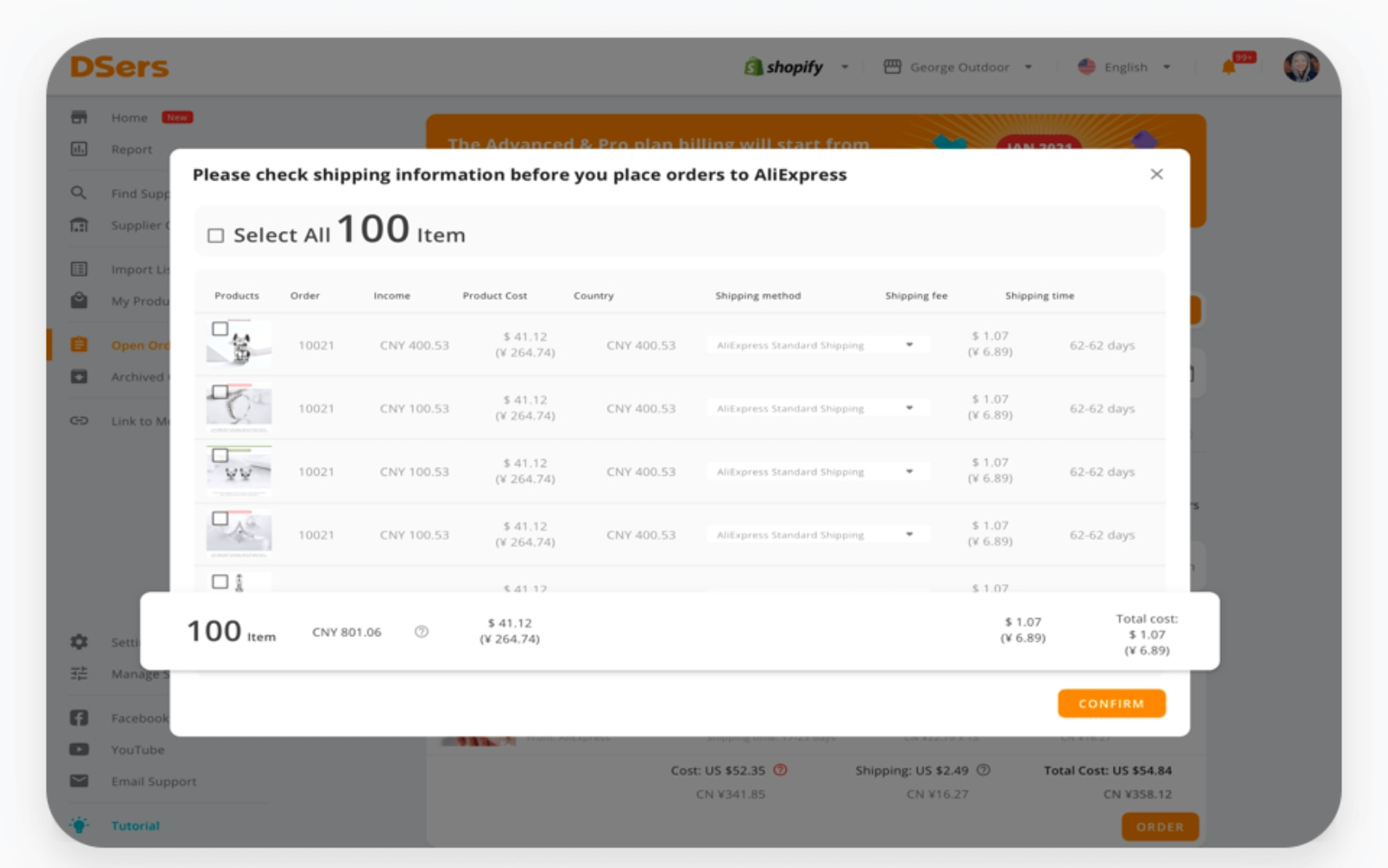Click the first row's product thumbnail
This screenshot has width=1388, height=868.
[239, 345]
